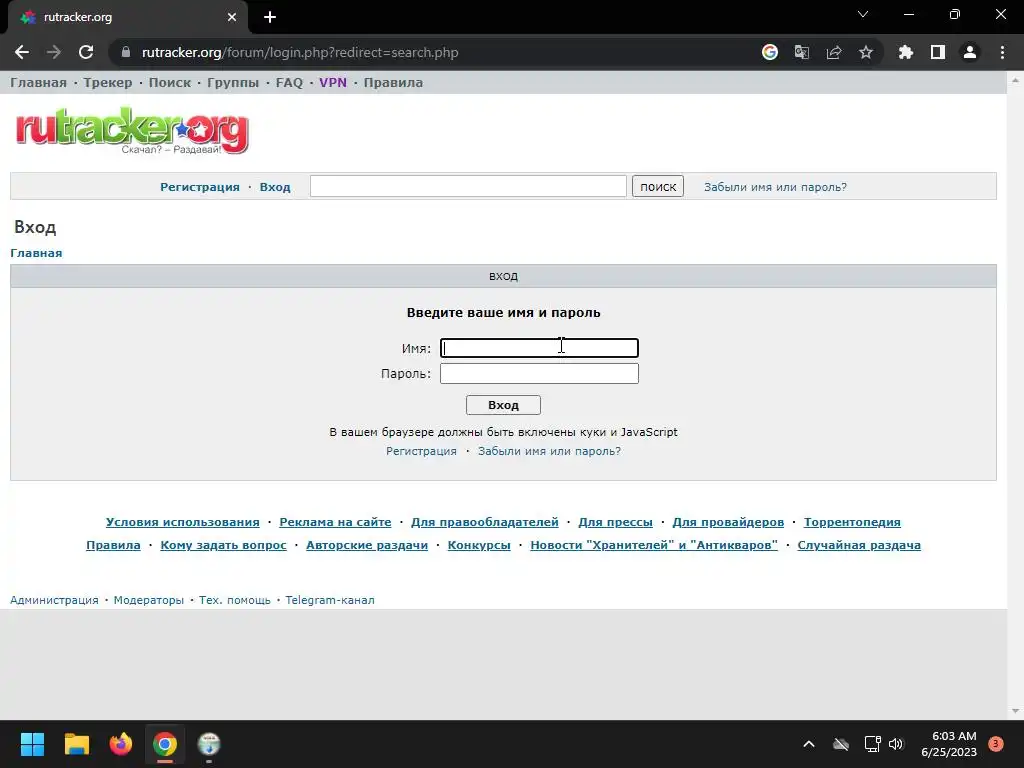Image resolution: width=1024 pixels, height=768 pixels.
Task: Click the top Забыли имя или пароль? link
Action: (x=775, y=187)
